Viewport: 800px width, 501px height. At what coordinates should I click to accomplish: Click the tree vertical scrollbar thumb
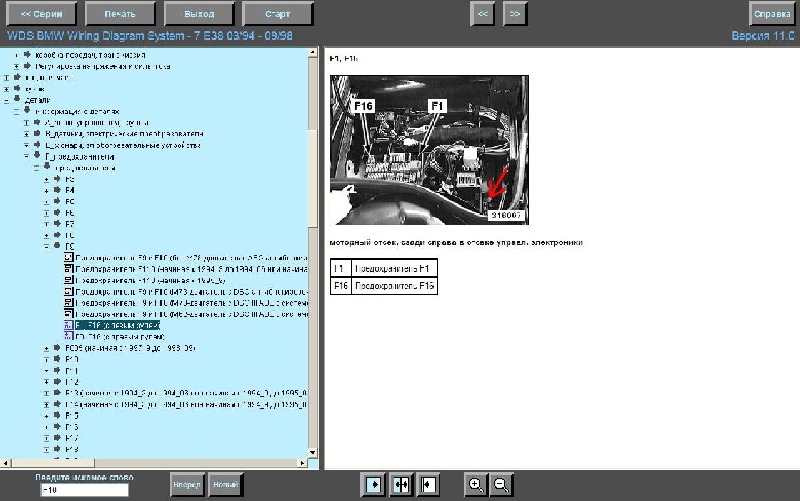coord(313,179)
